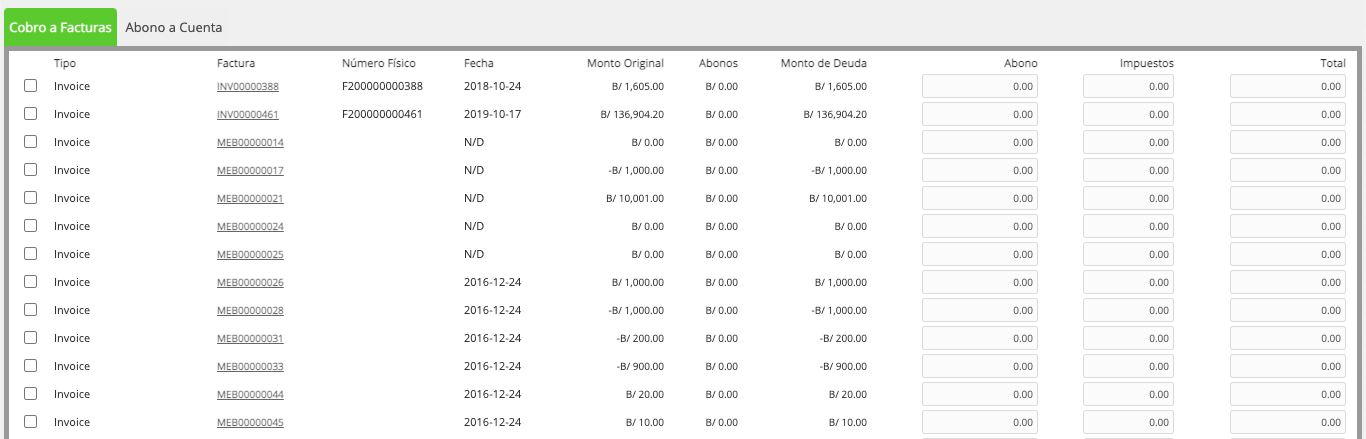1366x439 pixels.
Task: Click the Total field for MEB00000045 row
Action: 1288,423
